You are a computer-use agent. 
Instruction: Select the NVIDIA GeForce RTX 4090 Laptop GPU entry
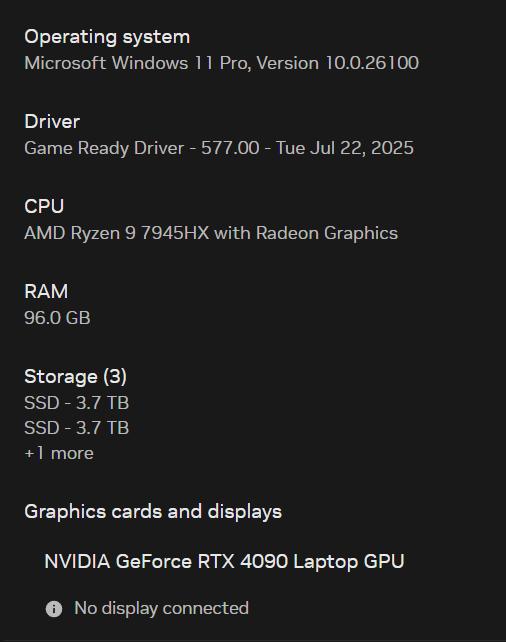[224, 561]
